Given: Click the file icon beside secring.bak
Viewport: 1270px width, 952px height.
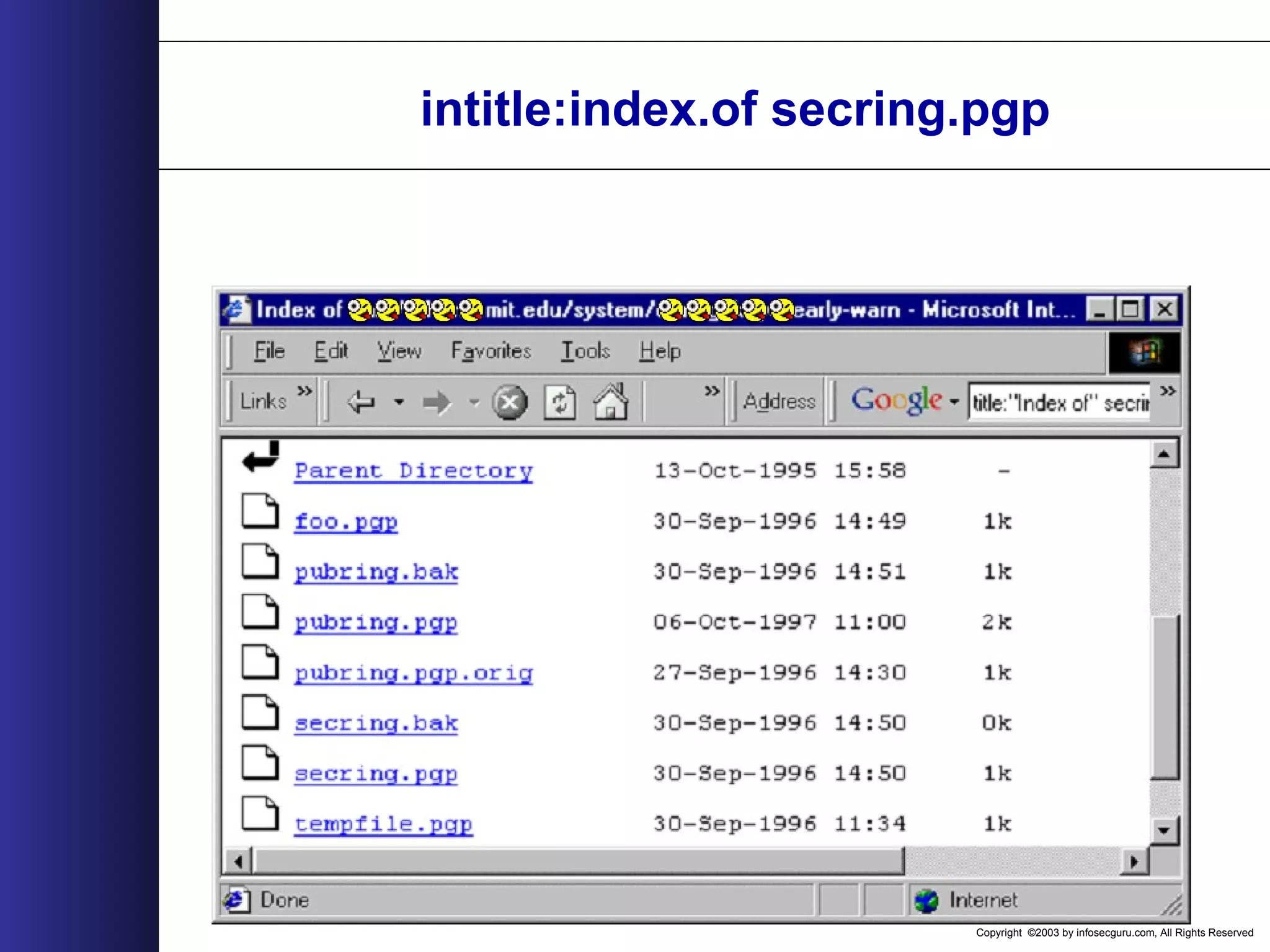Looking at the screenshot, I should (x=260, y=712).
